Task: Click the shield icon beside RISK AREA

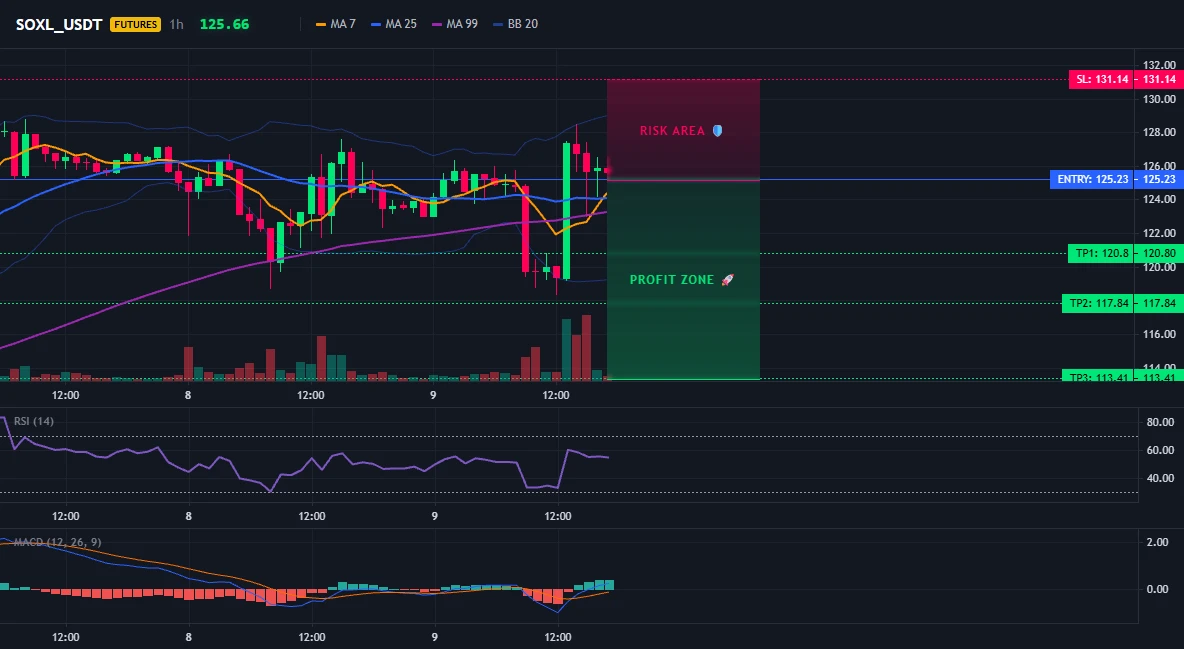Action: [x=717, y=131]
